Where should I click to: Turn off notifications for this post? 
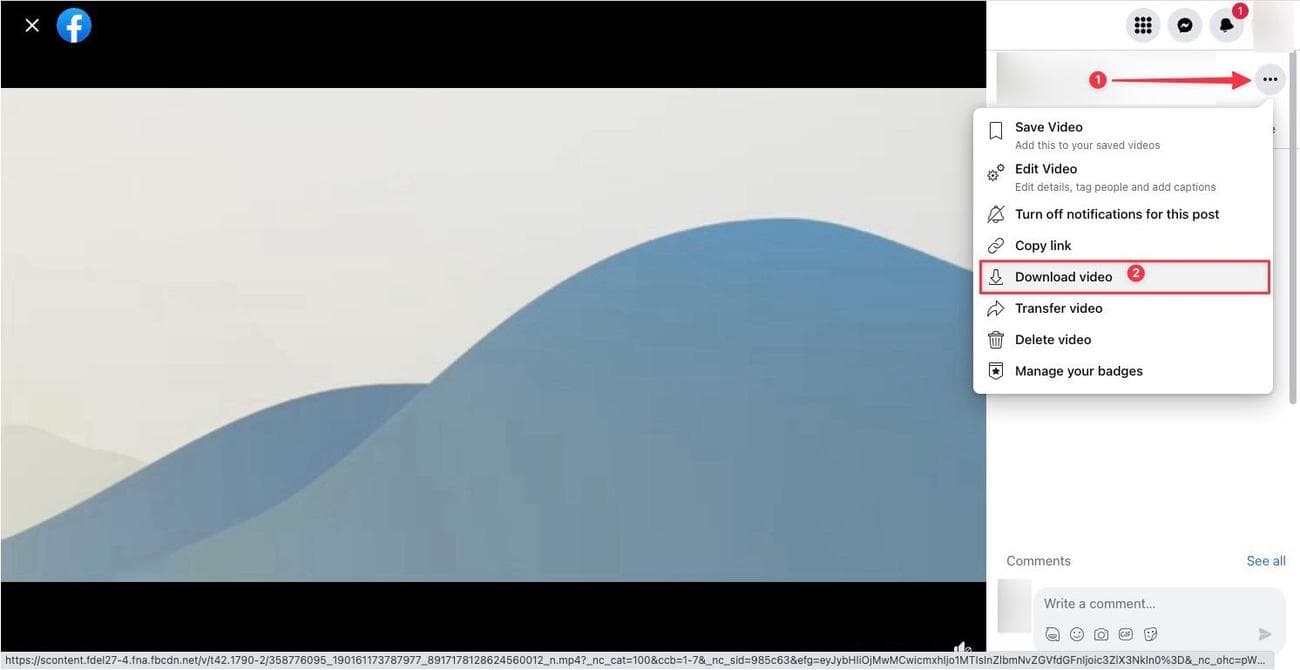(1116, 214)
